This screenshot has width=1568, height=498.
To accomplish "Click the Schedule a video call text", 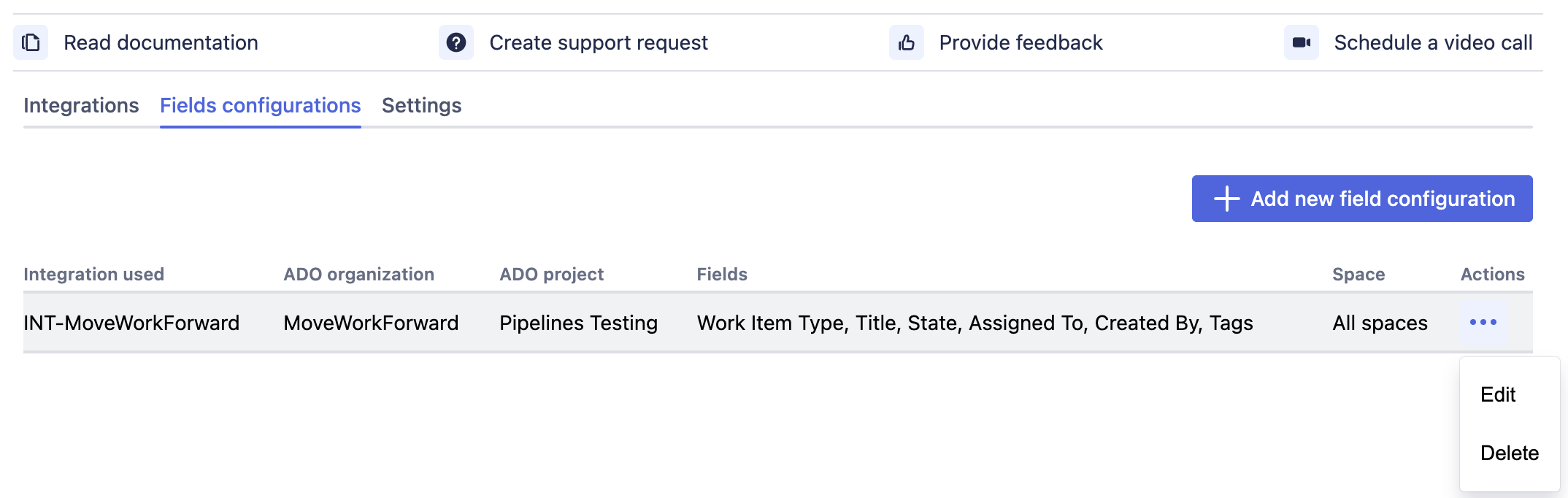I will click(x=1433, y=43).
